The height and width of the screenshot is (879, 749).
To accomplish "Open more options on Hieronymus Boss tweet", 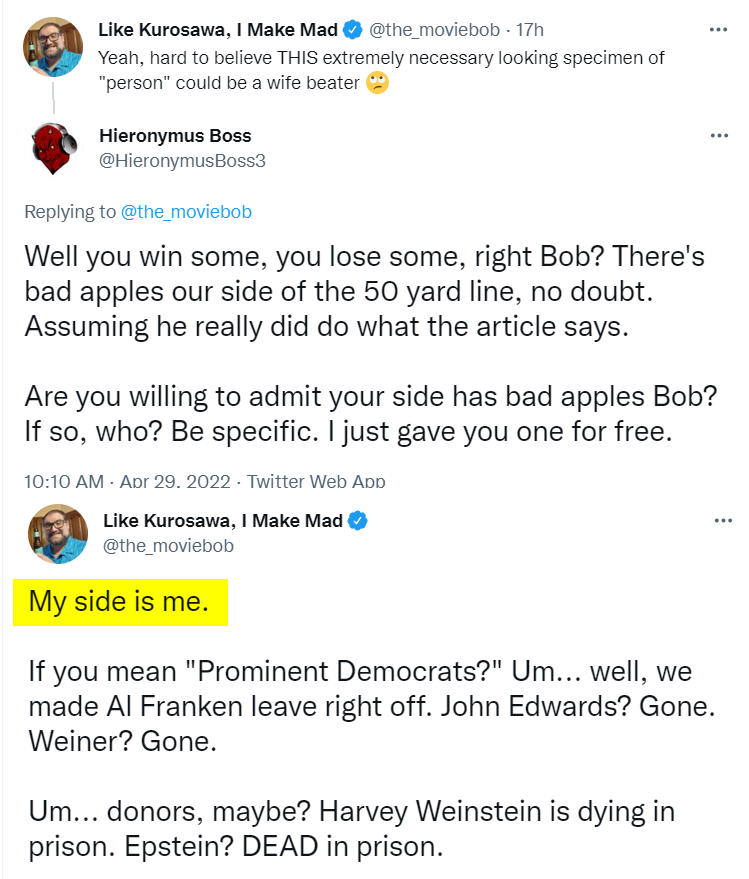I will (x=719, y=136).
